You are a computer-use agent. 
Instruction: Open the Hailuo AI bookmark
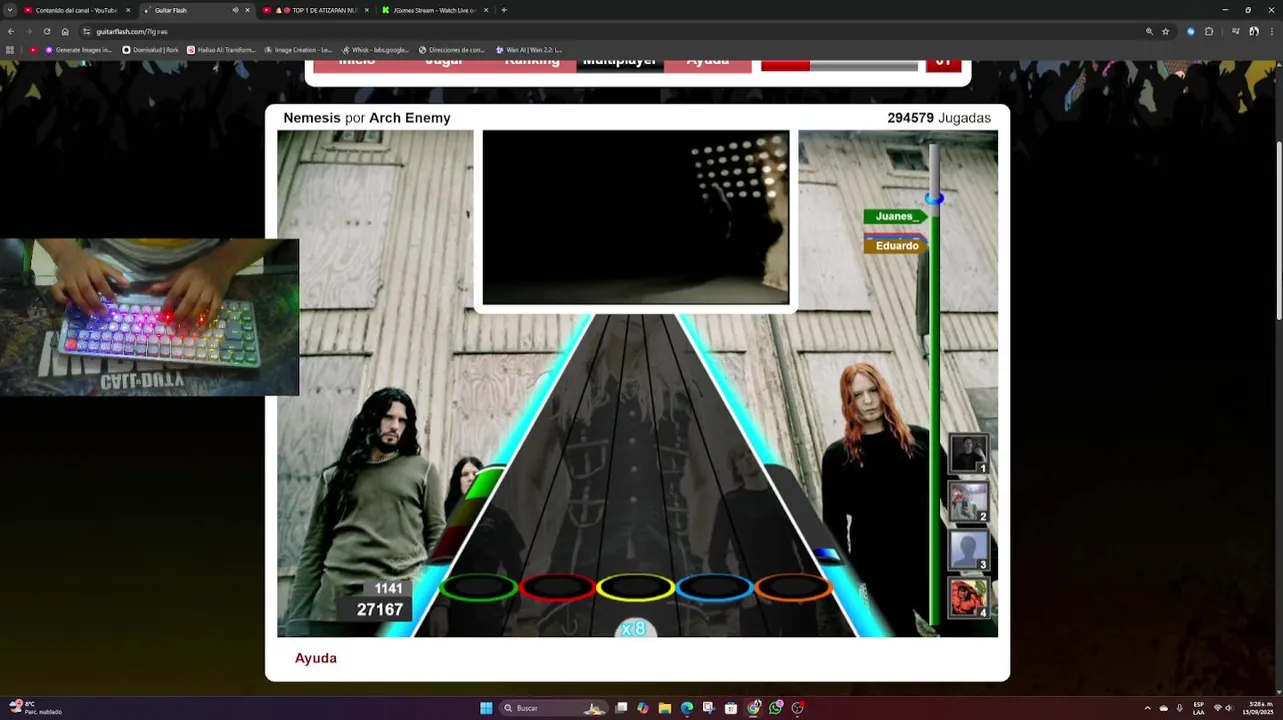(x=222, y=49)
